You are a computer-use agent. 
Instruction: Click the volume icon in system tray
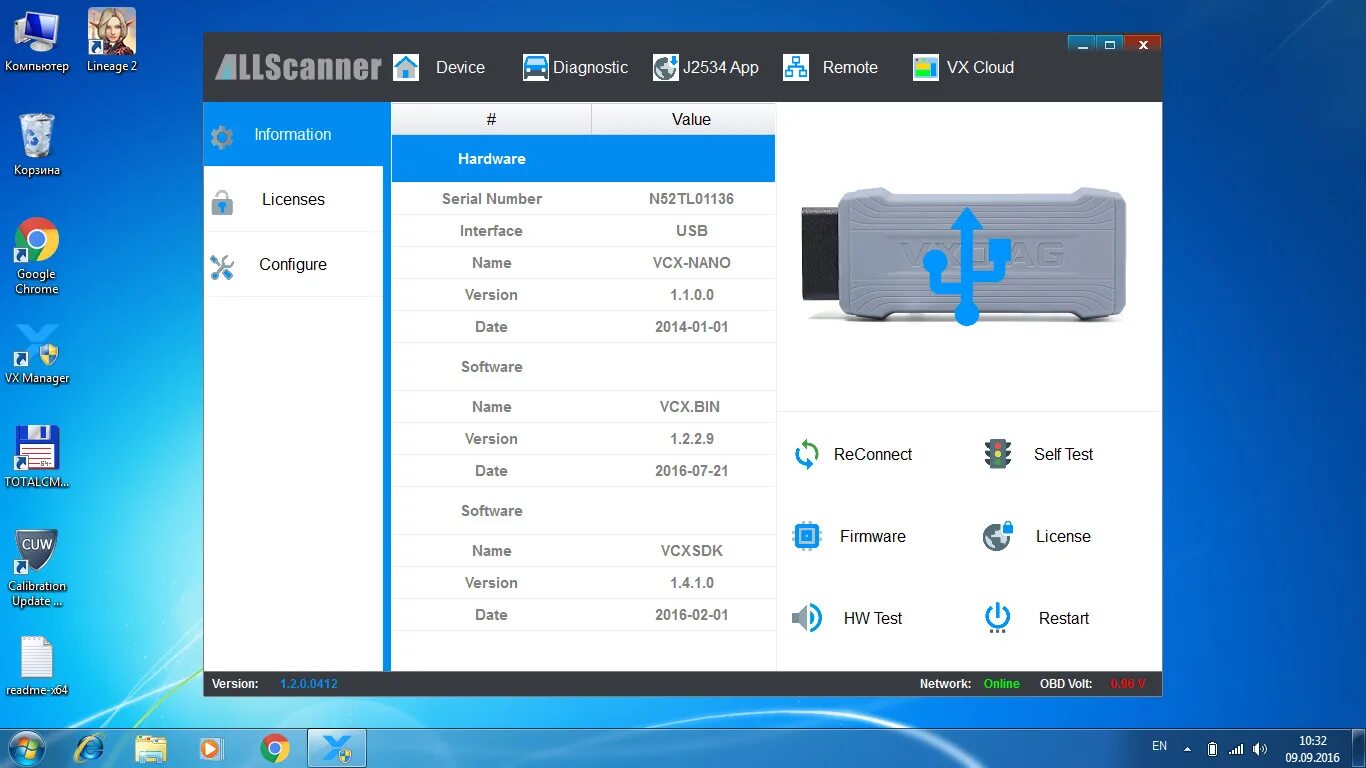1260,748
